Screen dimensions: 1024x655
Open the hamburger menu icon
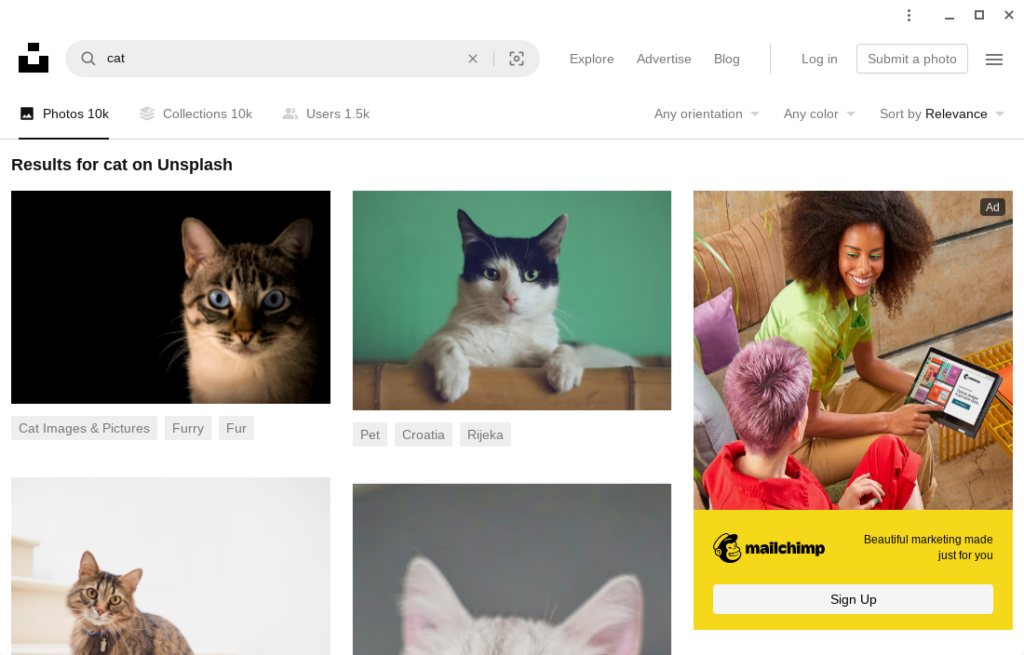tap(994, 59)
